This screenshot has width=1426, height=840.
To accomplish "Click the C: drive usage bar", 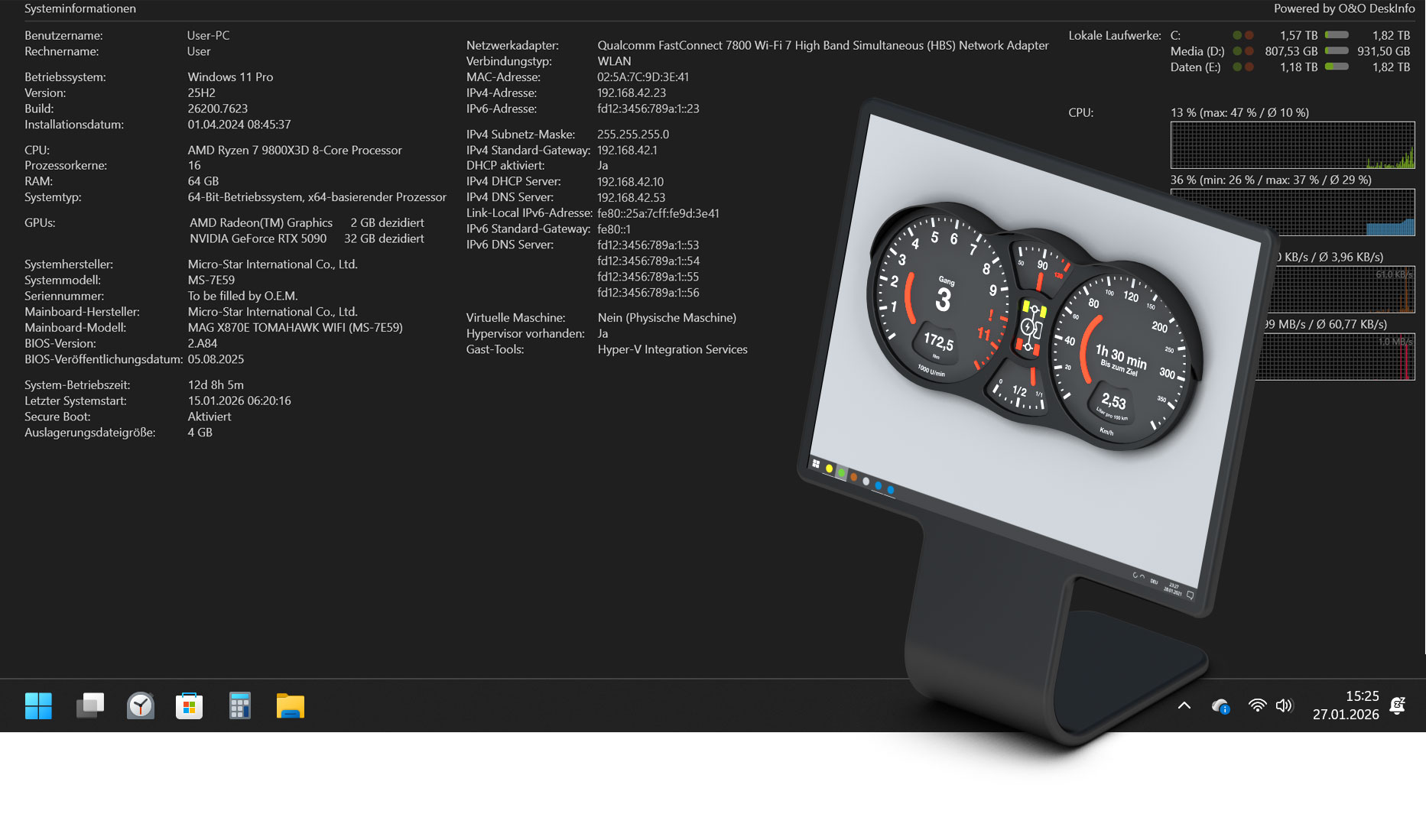I will [x=1337, y=34].
